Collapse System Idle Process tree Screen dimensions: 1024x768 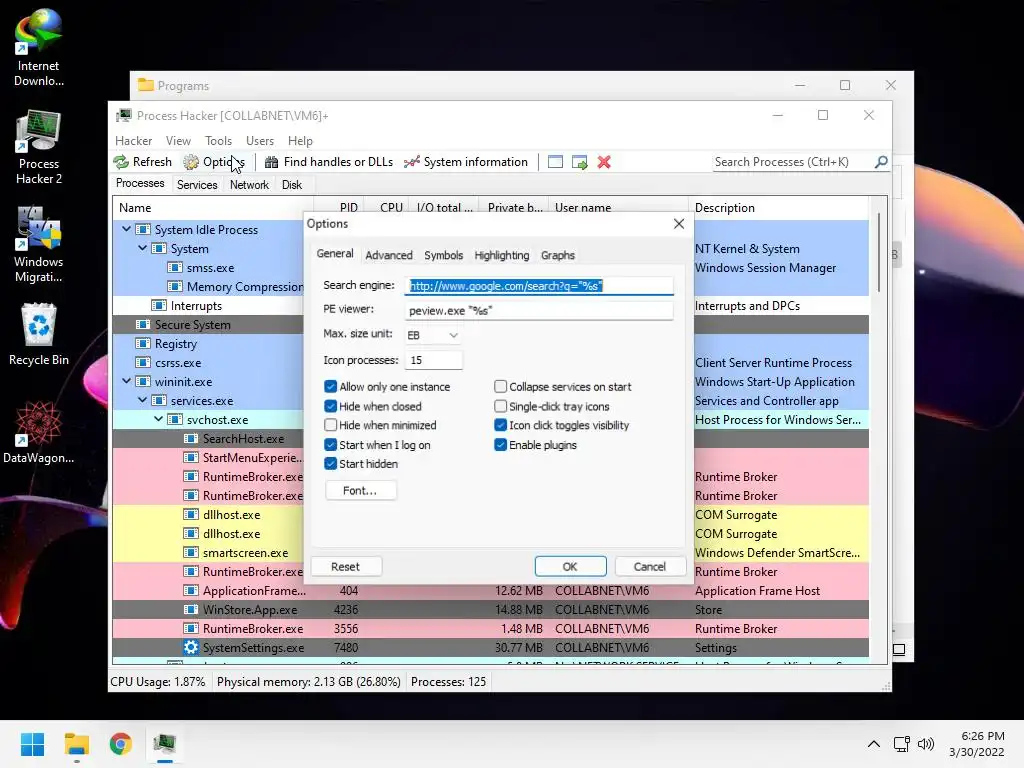[x=126, y=229]
